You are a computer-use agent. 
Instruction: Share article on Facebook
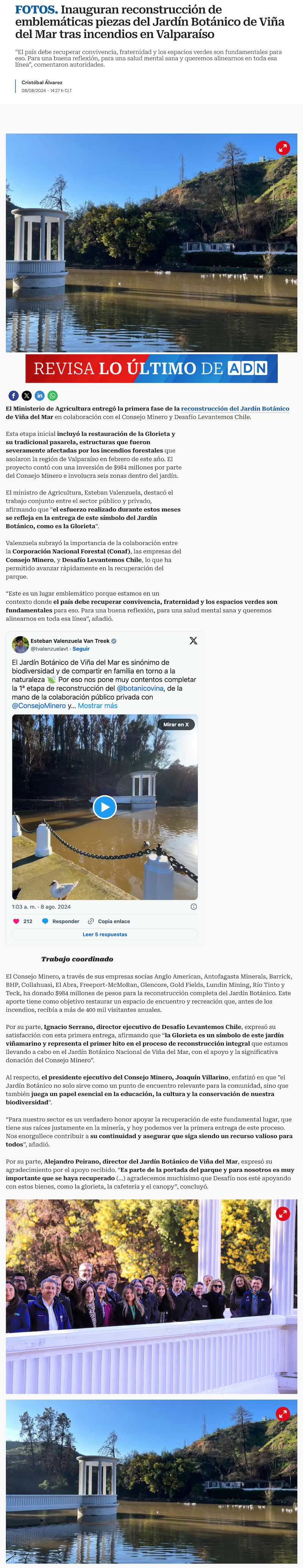(x=13, y=396)
